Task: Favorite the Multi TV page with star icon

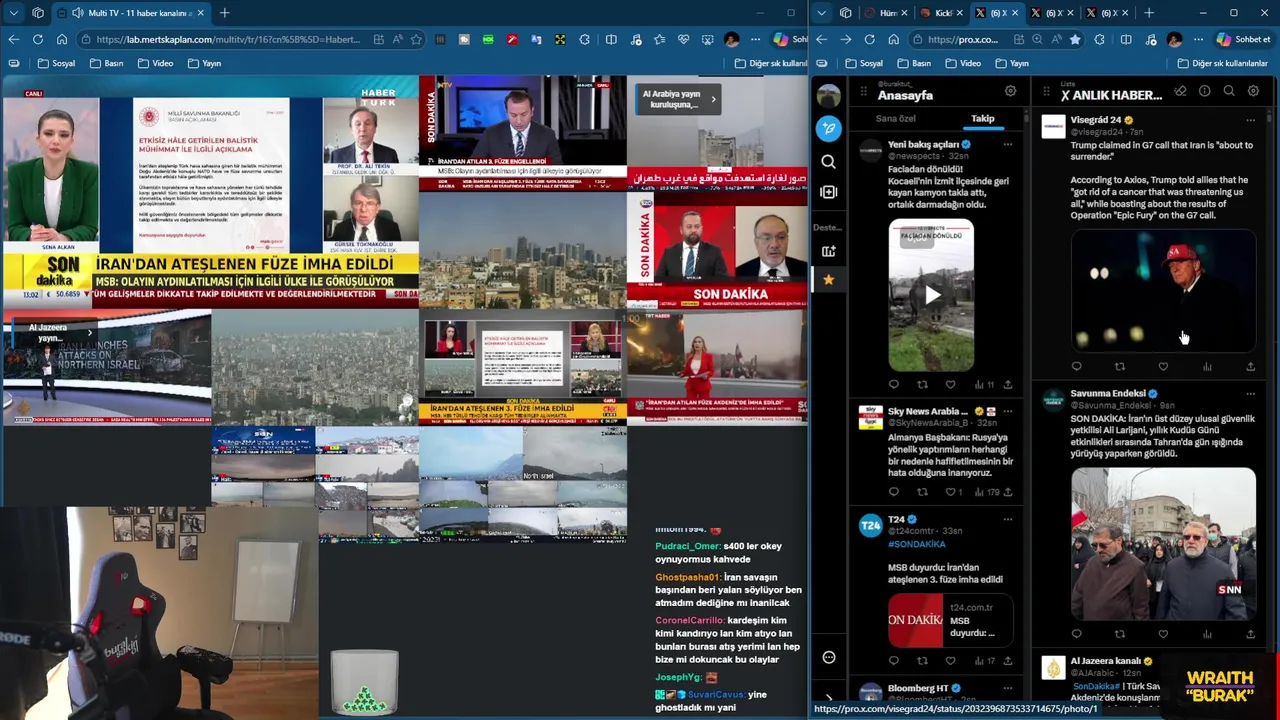Action: (416, 39)
